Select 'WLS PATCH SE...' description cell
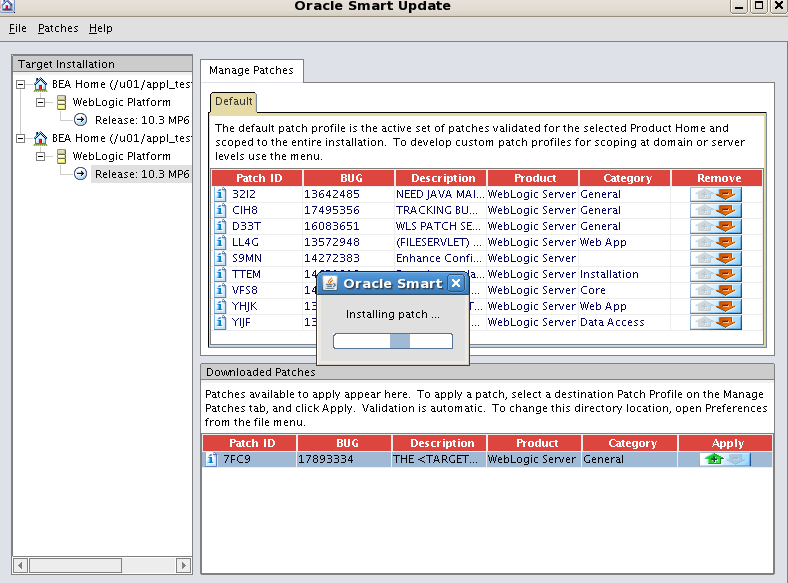 tap(440, 227)
